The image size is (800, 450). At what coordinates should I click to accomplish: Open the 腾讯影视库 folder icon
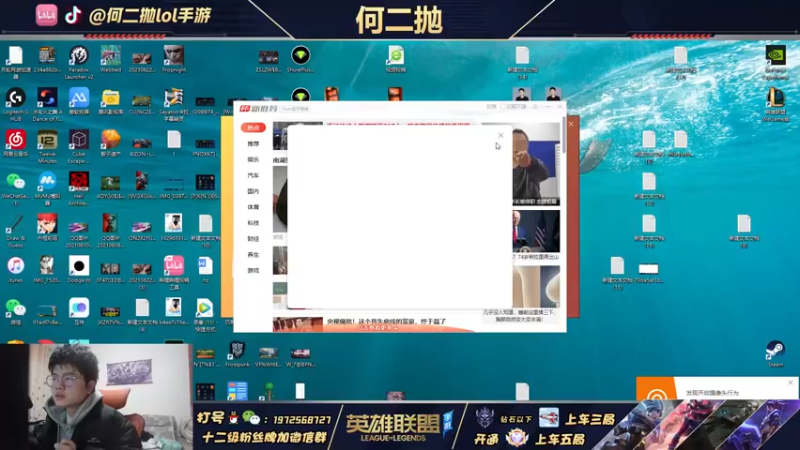click(x=110, y=97)
